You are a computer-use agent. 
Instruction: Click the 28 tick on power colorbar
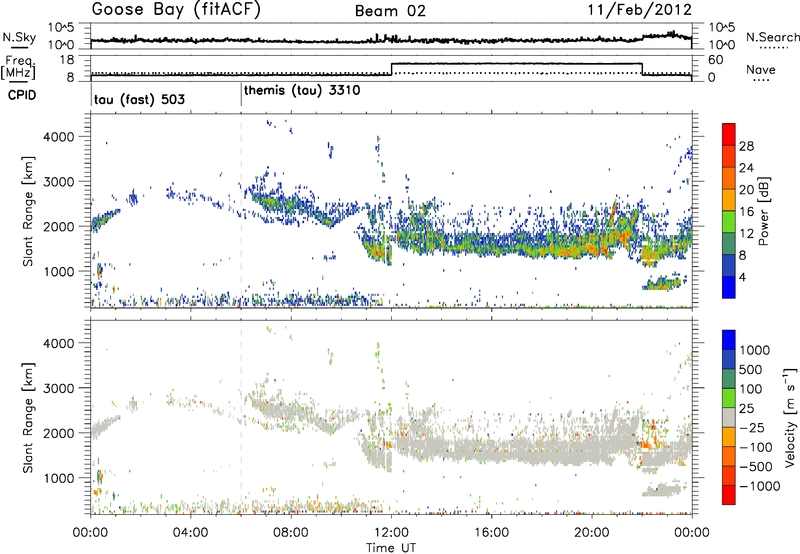click(746, 146)
